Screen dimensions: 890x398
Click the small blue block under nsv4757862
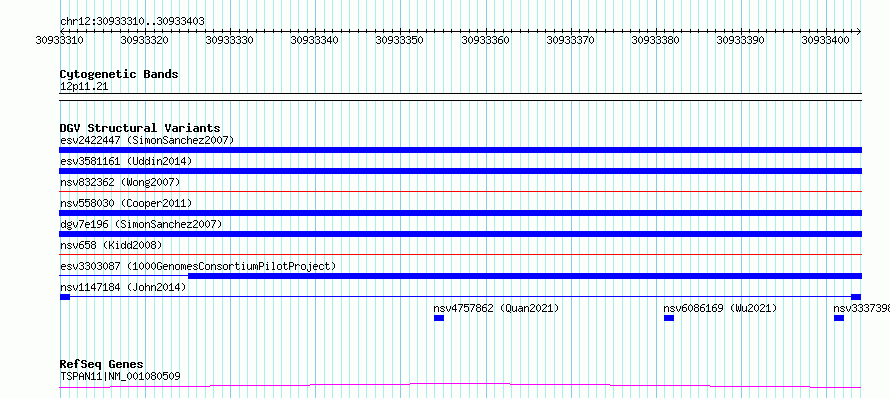point(439,318)
